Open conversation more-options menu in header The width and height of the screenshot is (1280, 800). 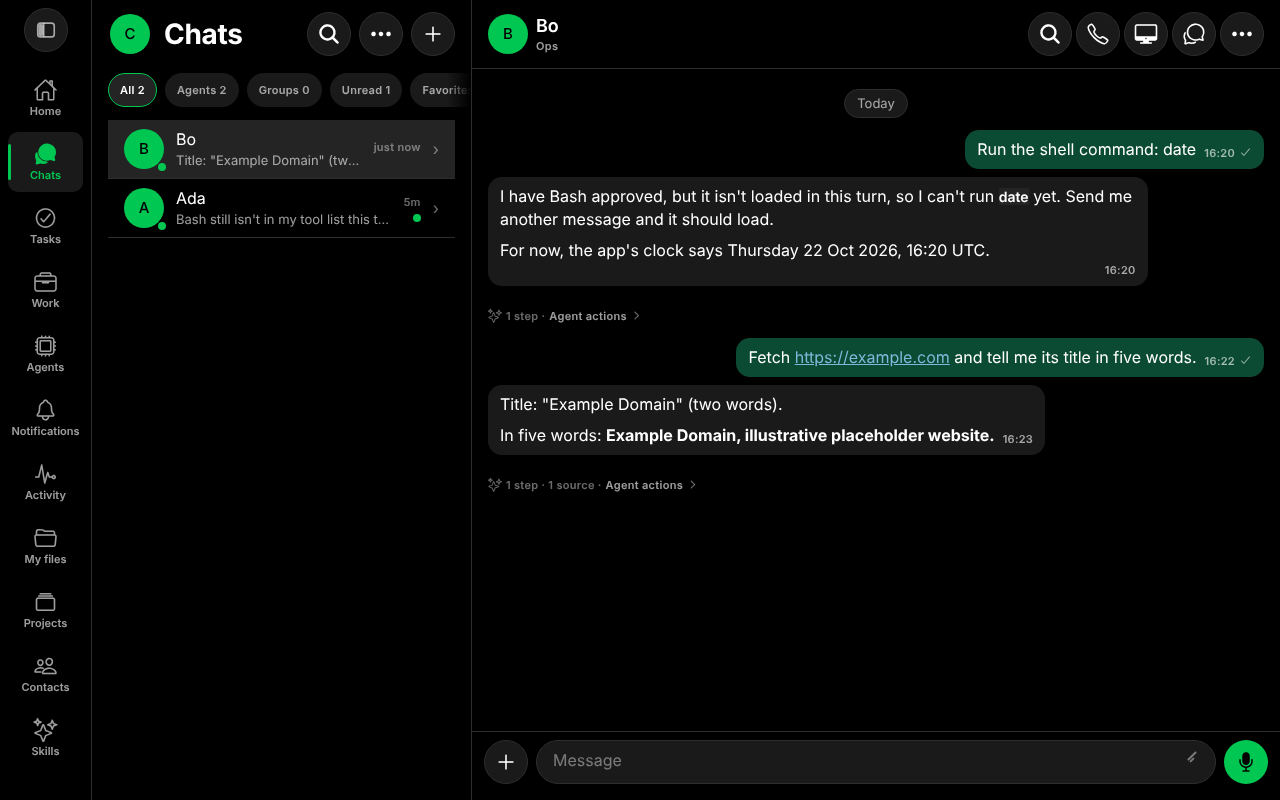tap(1242, 34)
